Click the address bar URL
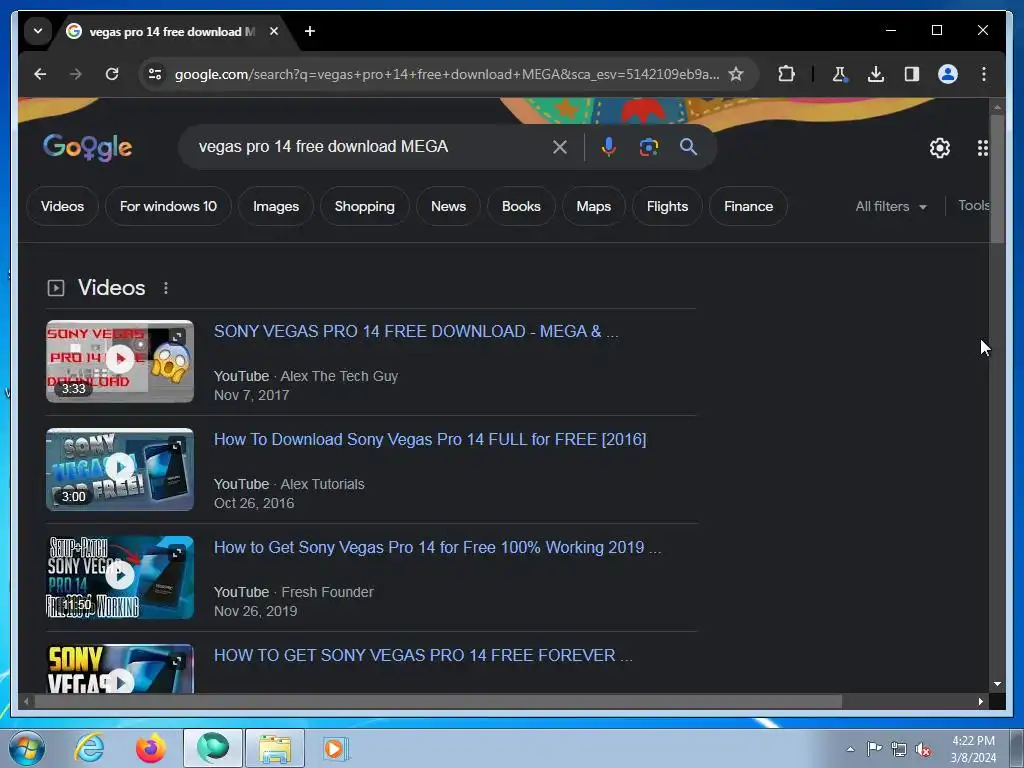Screen dimensions: 1024x768 pos(447,74)
